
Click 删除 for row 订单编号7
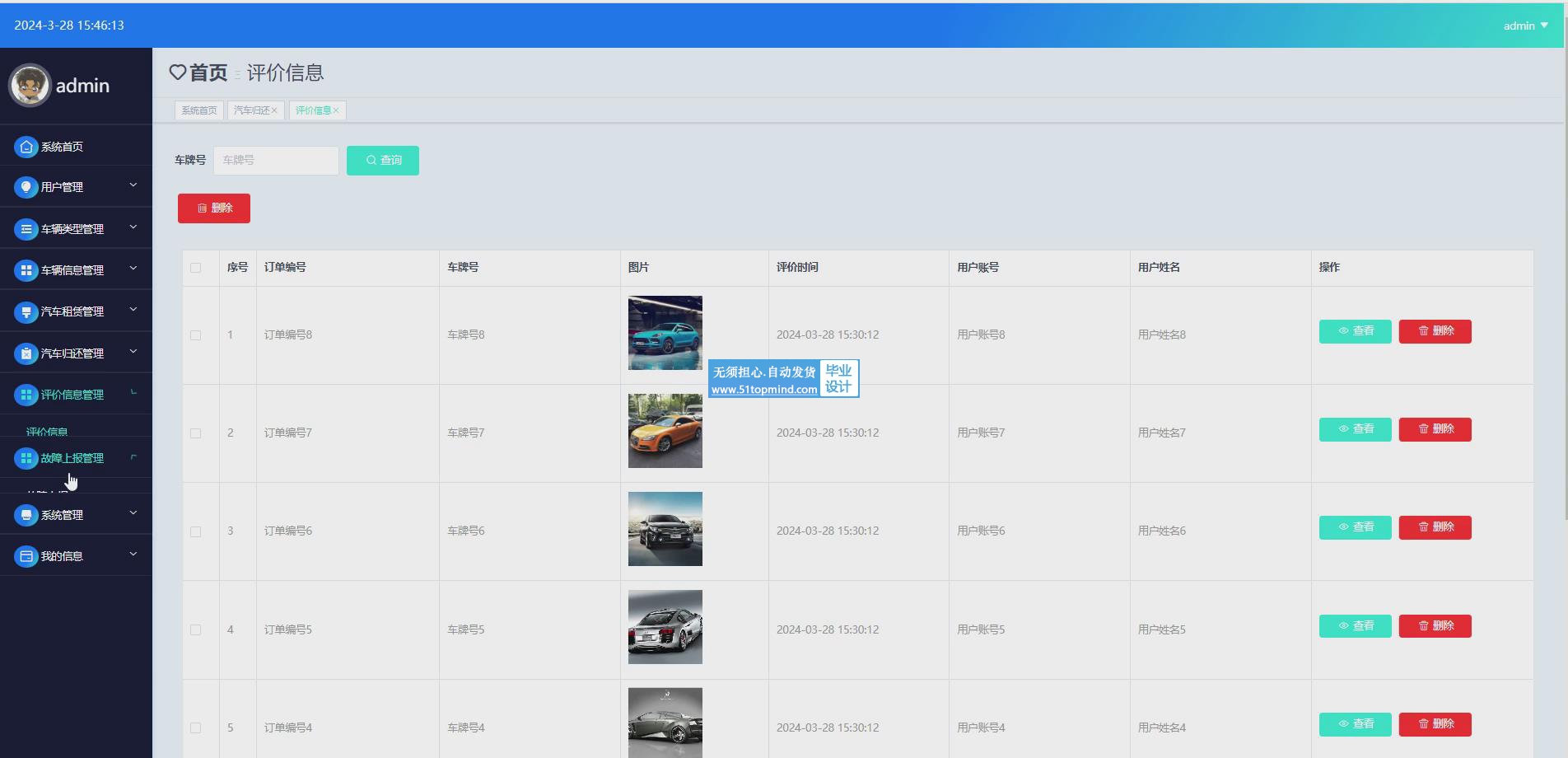click(1435, 429)
